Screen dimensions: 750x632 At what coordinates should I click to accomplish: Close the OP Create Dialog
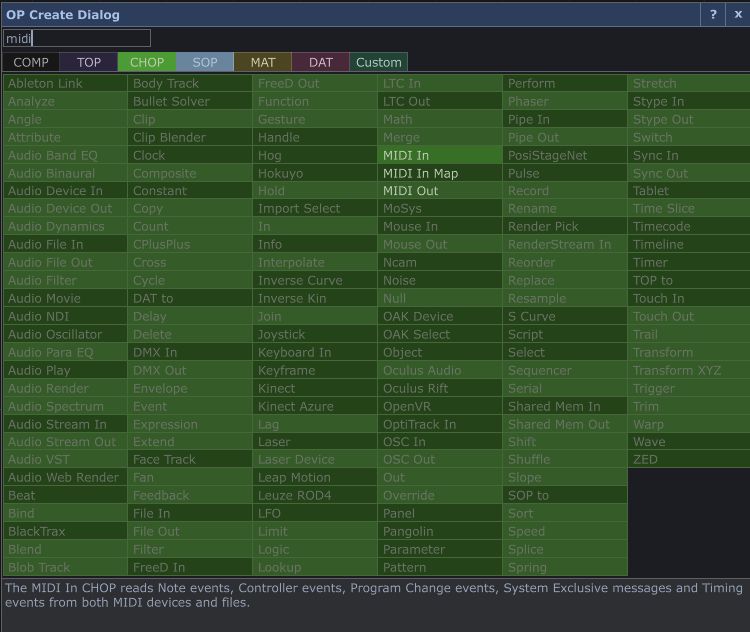pyautogui.click(x=738, y=15)
